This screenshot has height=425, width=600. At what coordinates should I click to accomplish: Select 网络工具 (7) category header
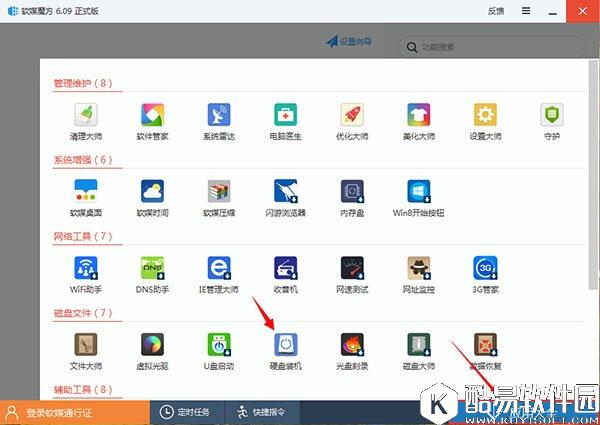pos(83,236)
